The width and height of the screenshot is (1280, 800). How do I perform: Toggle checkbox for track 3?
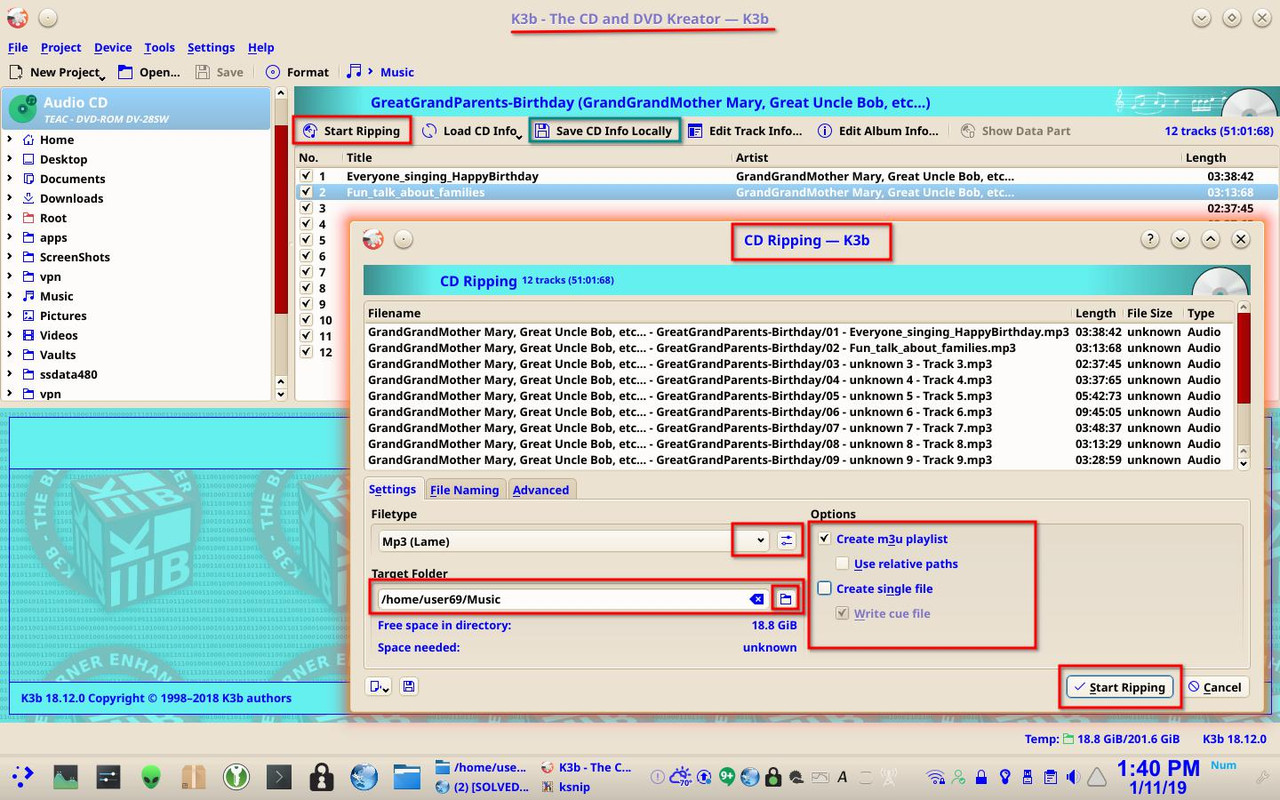tap(306, 208)
